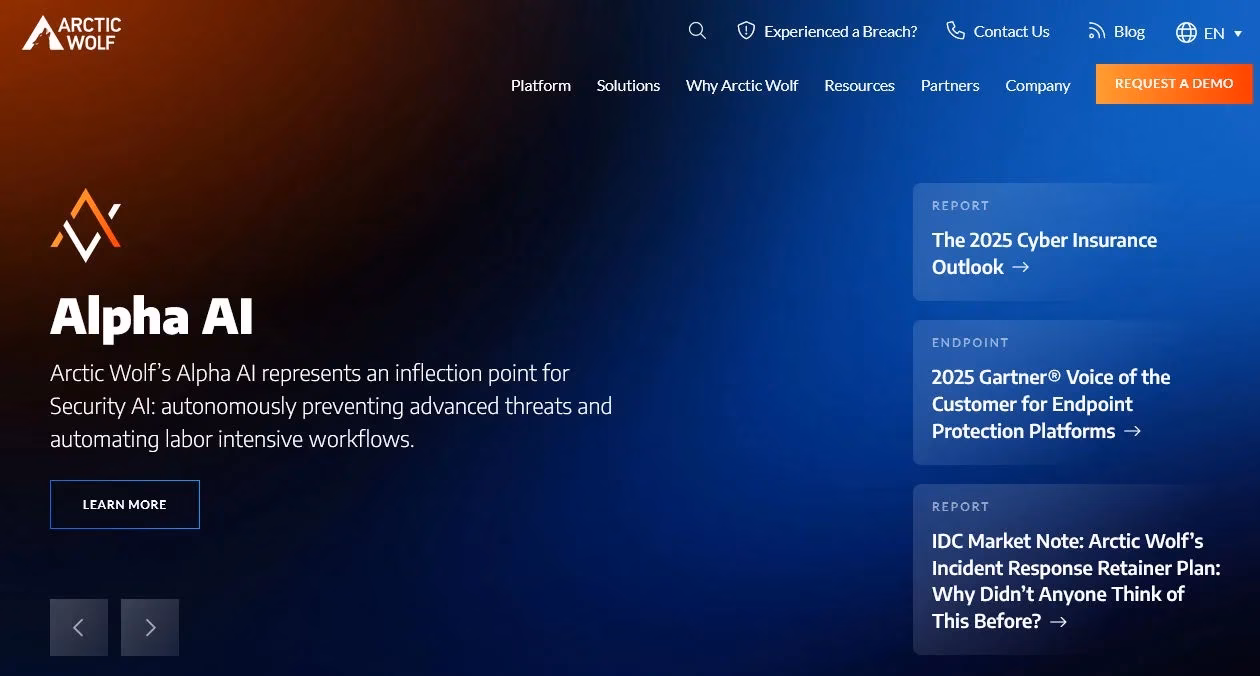The width and height of the screenshot is (1260, 676).
Task: Click the Request a Demo button
Action: coord(1174,84)
